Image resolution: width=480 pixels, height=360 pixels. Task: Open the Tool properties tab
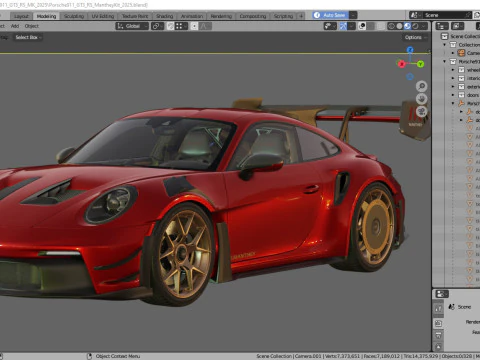coord(438,309)
